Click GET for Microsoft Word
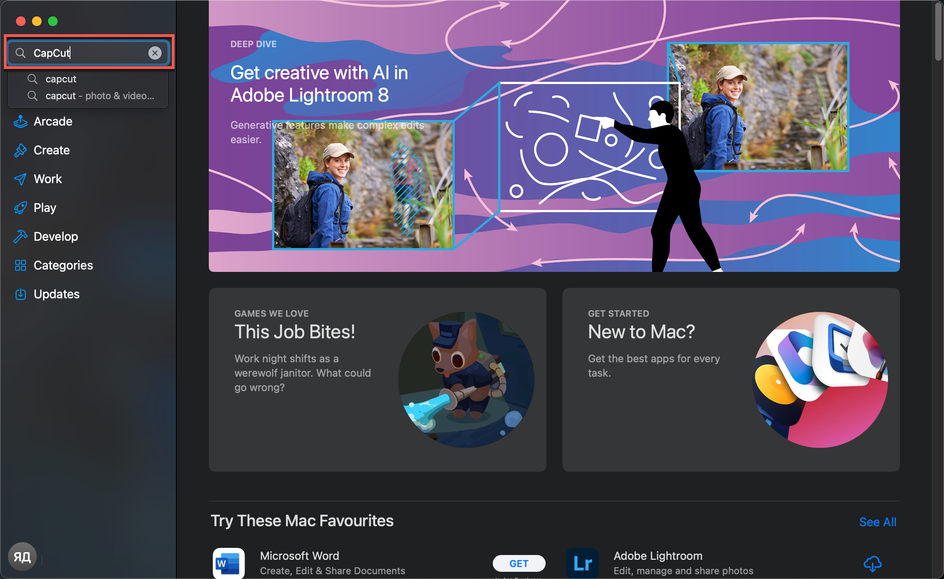 (x=519, y=563)
